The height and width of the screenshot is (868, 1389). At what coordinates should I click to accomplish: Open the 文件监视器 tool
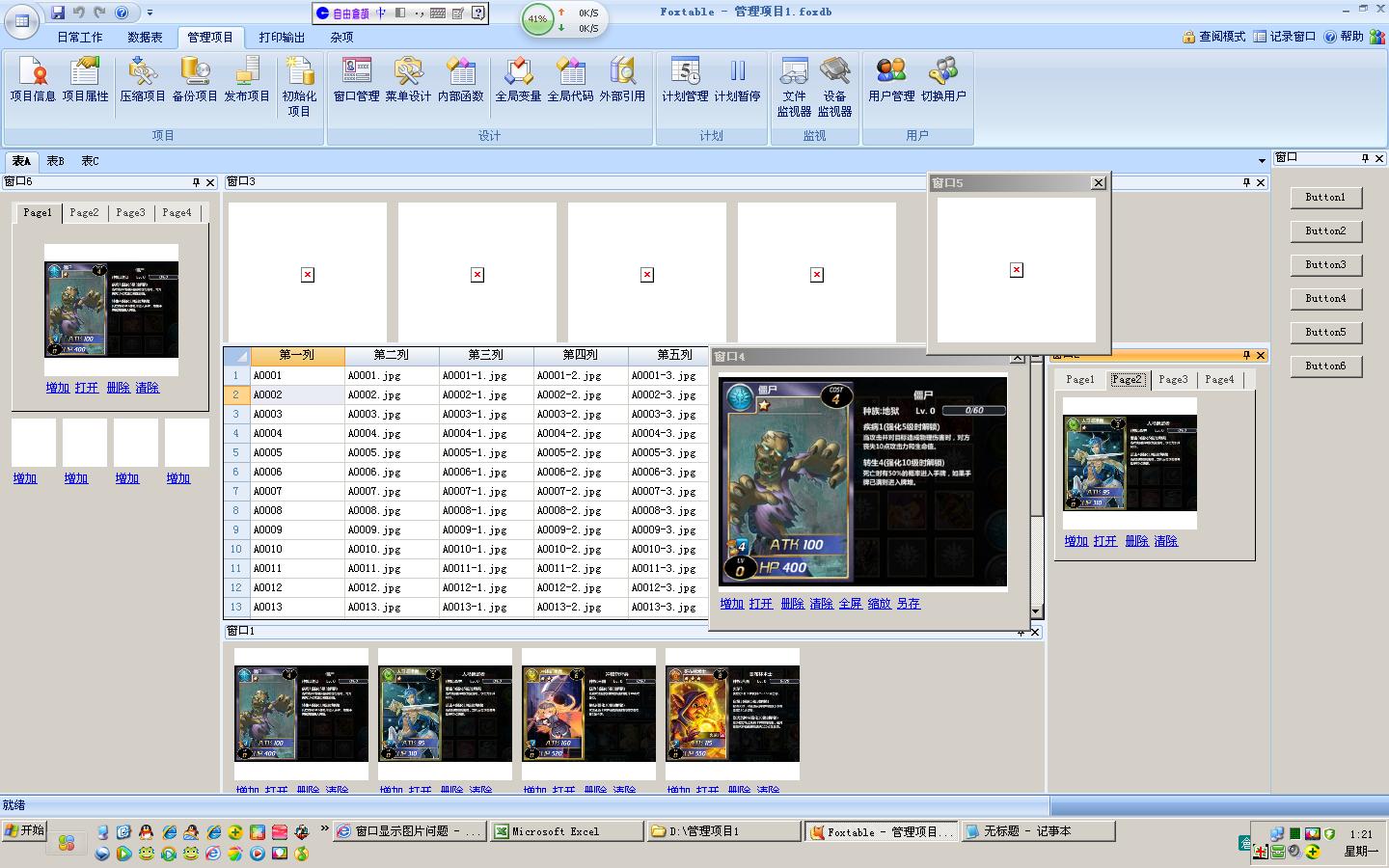pyautogui.click(x=794, y=87)
